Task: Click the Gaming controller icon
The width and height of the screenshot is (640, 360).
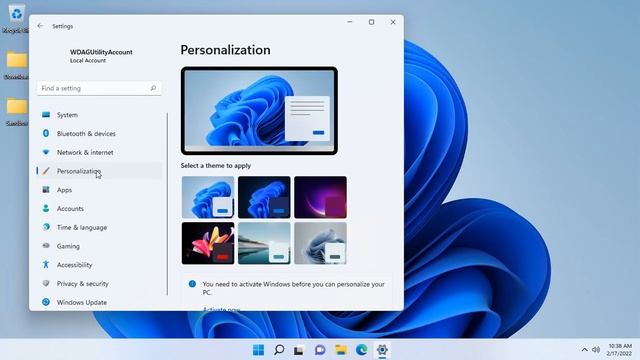Action: [x=46, y=246]
